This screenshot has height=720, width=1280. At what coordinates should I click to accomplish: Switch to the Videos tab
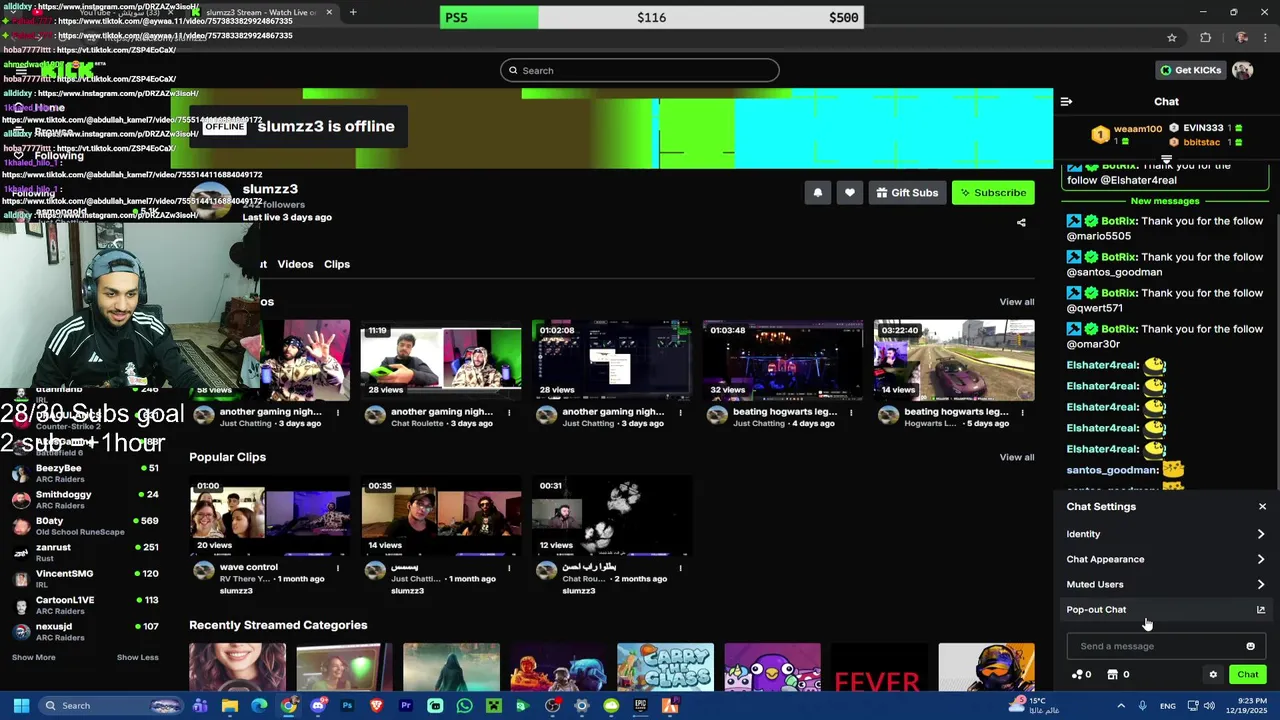point(295,264)
